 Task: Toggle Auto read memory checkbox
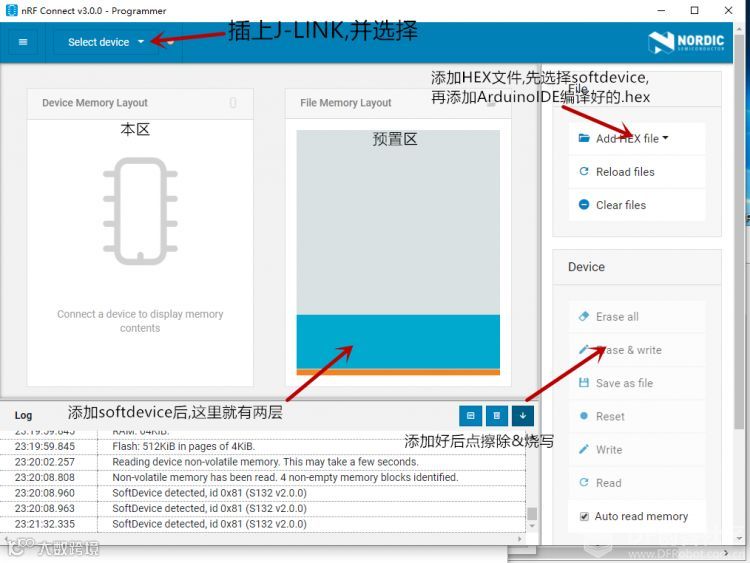click(x=584, y=517)
